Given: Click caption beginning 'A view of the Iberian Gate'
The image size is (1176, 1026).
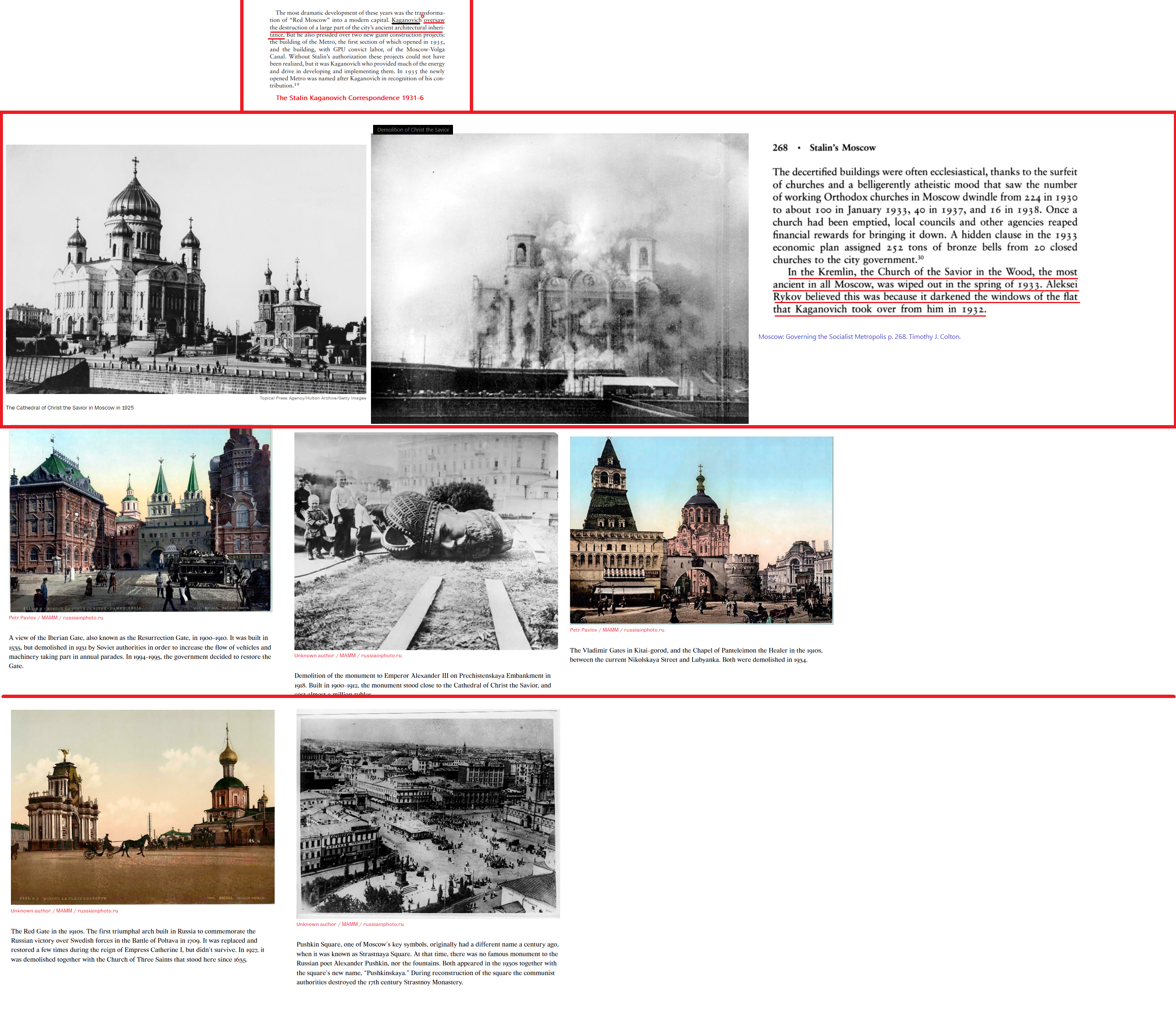Looking at the screenshot, I should pyautogui.click(x=140, y=652).
